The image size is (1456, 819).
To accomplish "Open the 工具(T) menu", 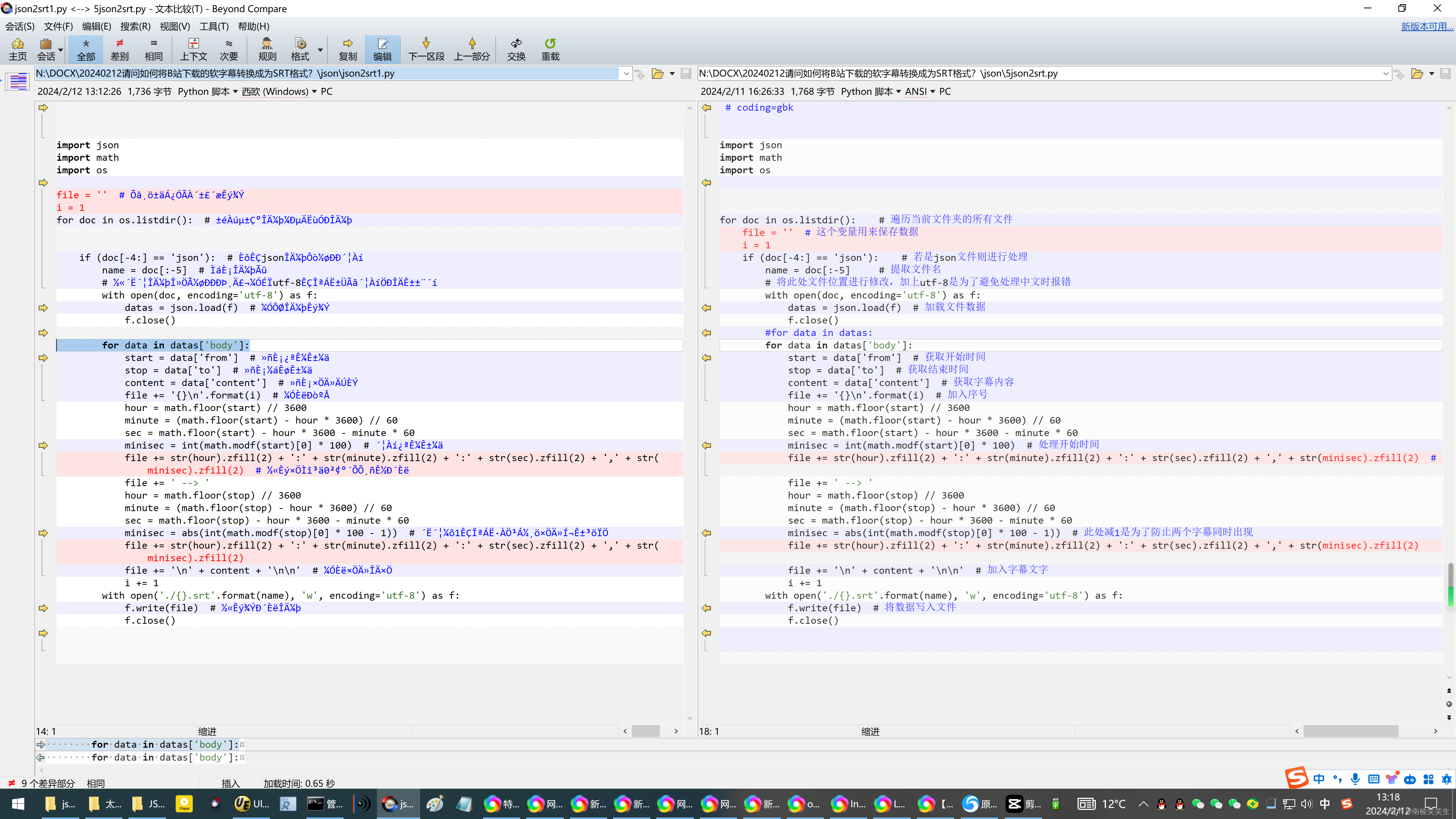I will pyautogui.click(x=213, y=26).
